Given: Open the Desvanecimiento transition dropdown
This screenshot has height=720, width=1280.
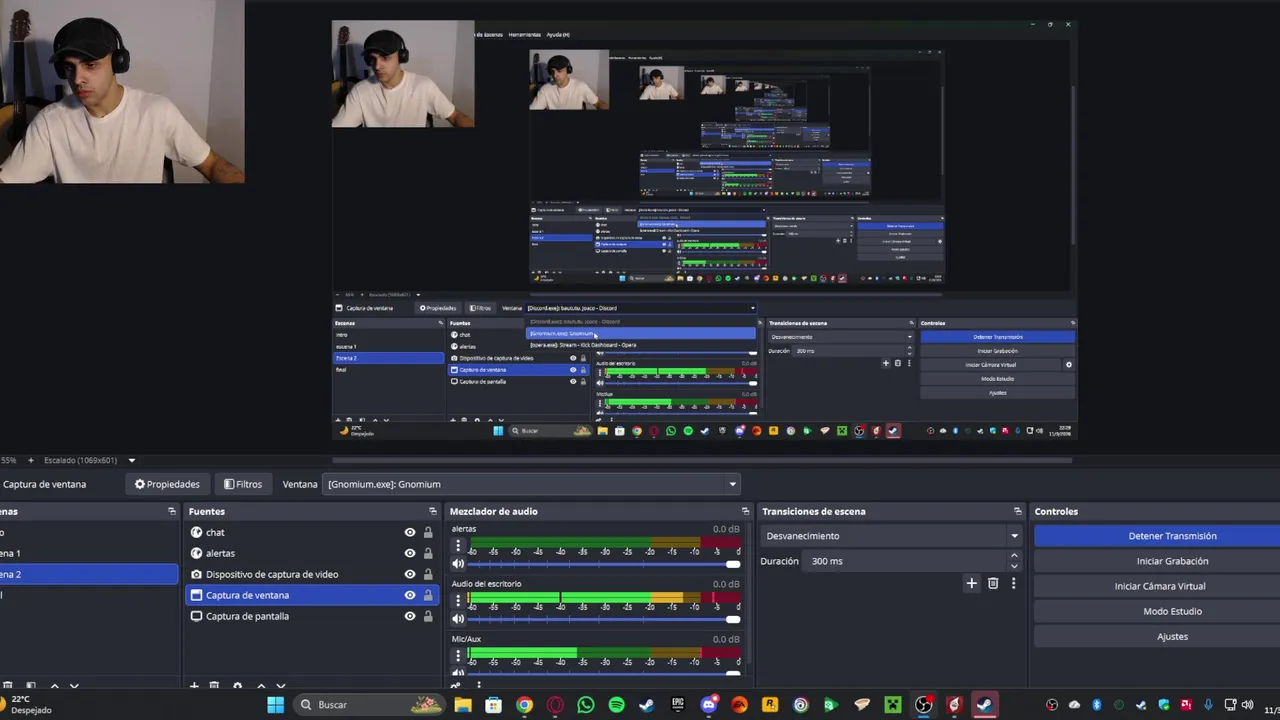Looking at the screenshot, I should tap(891, 536).
